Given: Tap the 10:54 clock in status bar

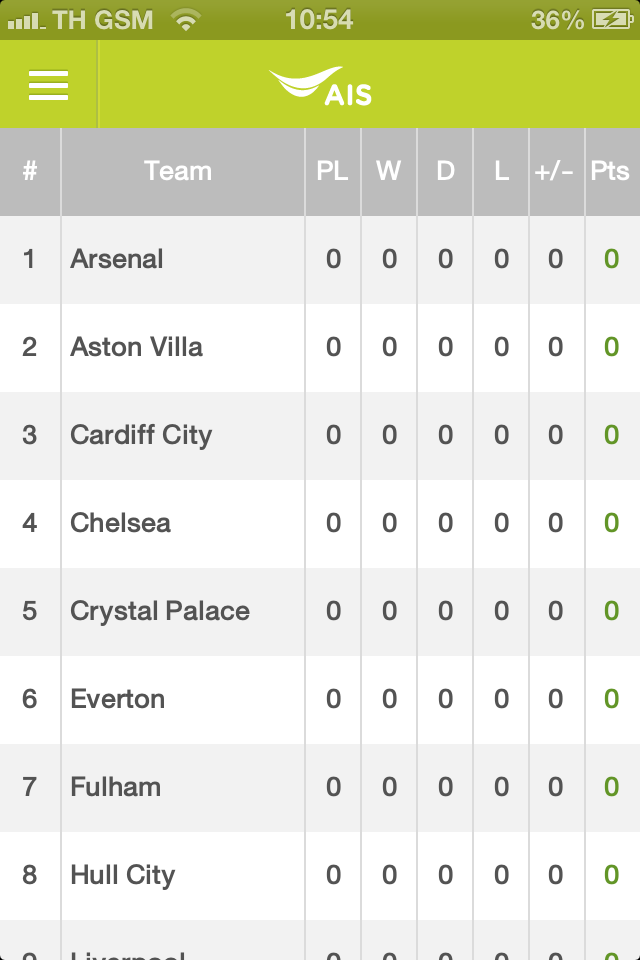Looking at the screenshot, I should point(319,19).
